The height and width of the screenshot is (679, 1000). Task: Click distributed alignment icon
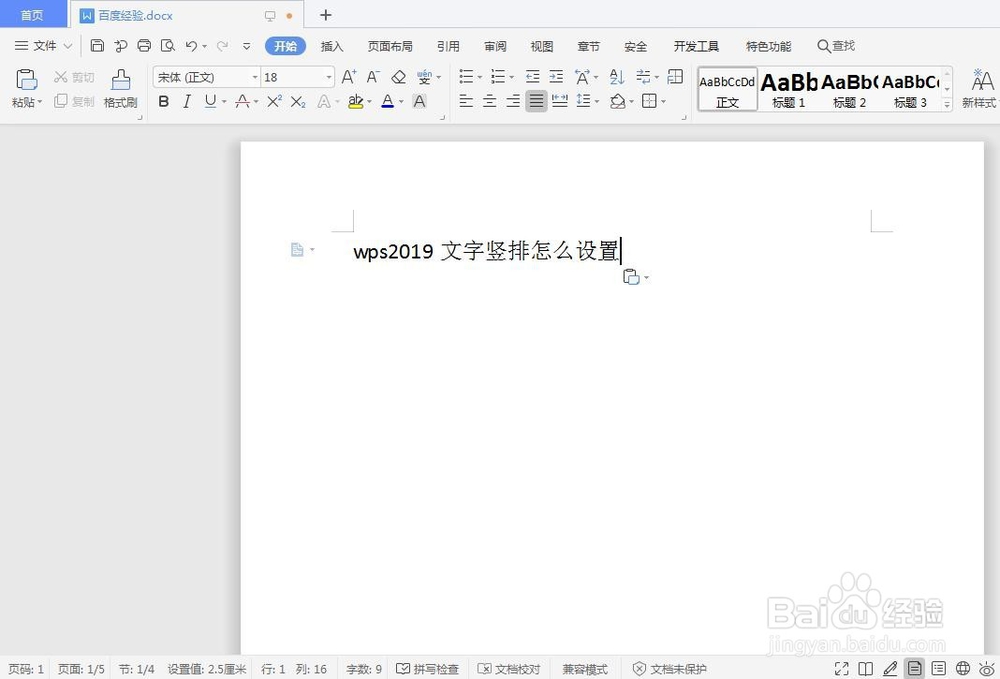point(560,101)
